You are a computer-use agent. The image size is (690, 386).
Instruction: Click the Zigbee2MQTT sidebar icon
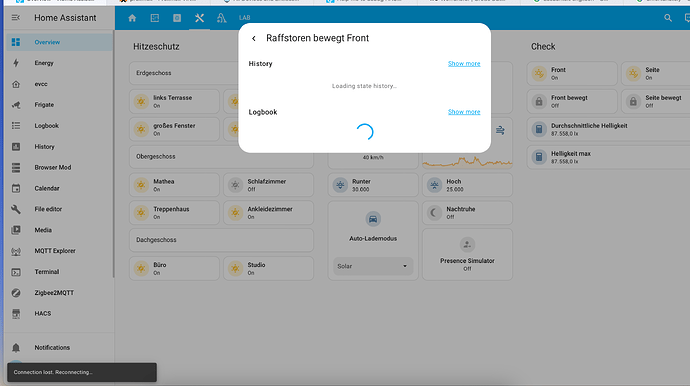[16, 293]
